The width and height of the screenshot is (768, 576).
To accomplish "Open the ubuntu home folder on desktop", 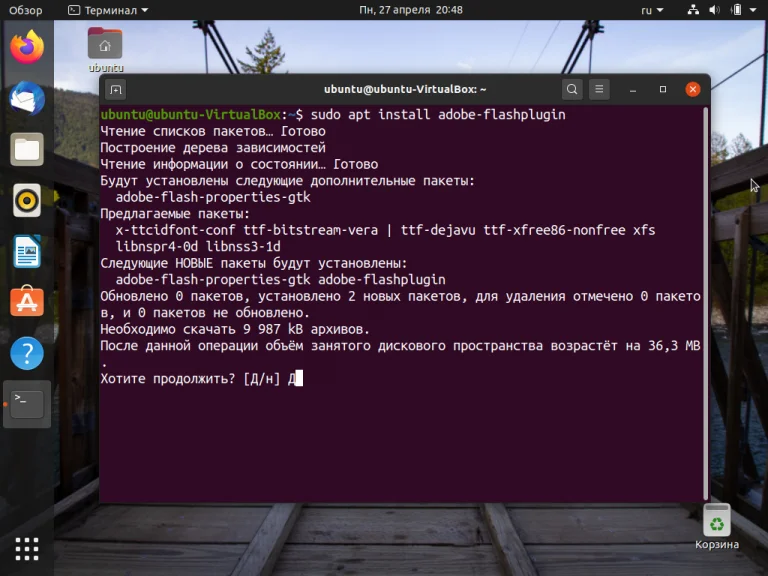I will click(105, 50).
